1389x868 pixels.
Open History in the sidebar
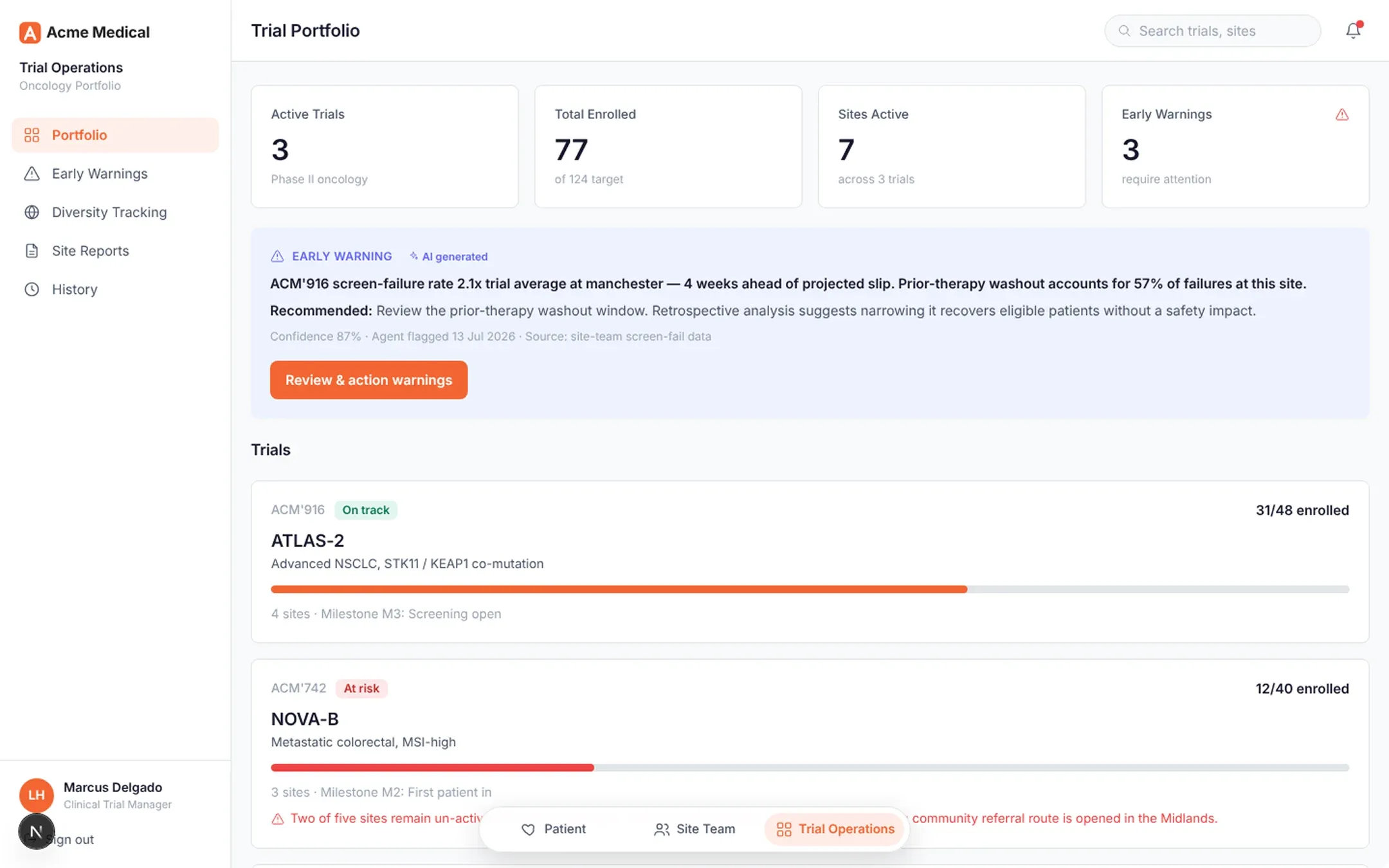point(115,289)
